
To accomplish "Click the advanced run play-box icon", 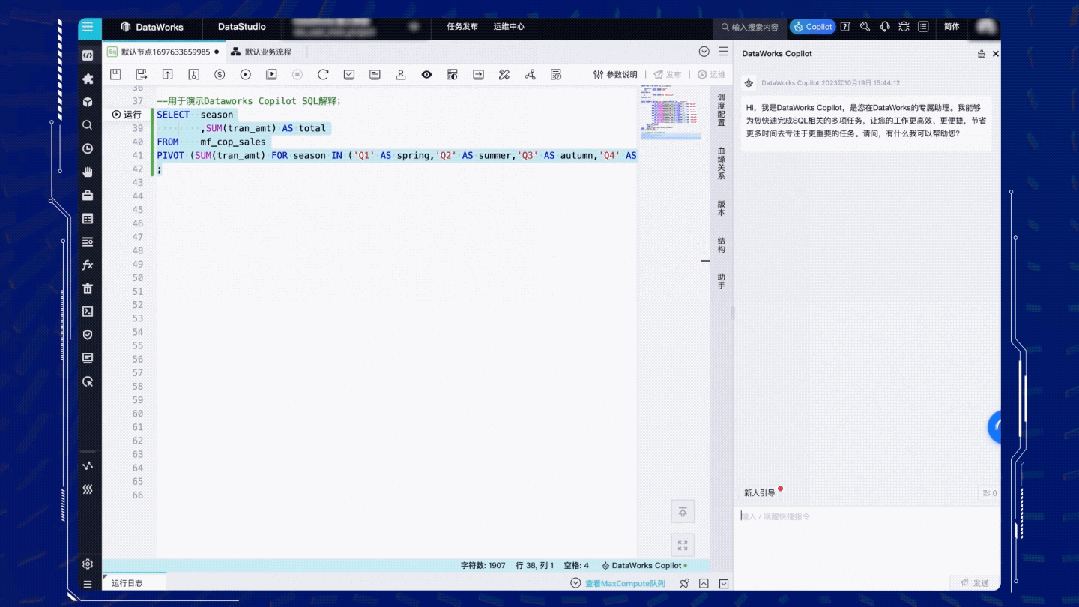I will [x=271, y=74].
